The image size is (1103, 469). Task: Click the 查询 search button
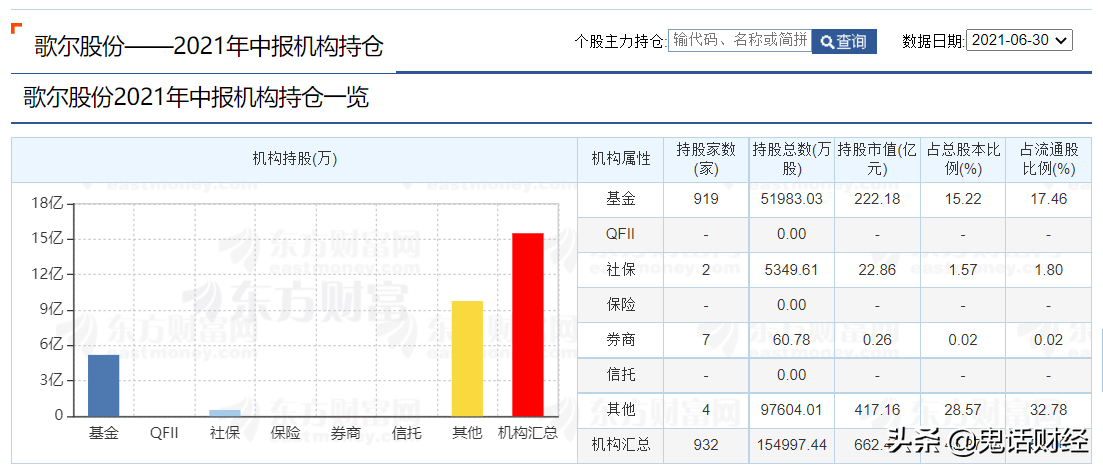[x=844, y=41]
